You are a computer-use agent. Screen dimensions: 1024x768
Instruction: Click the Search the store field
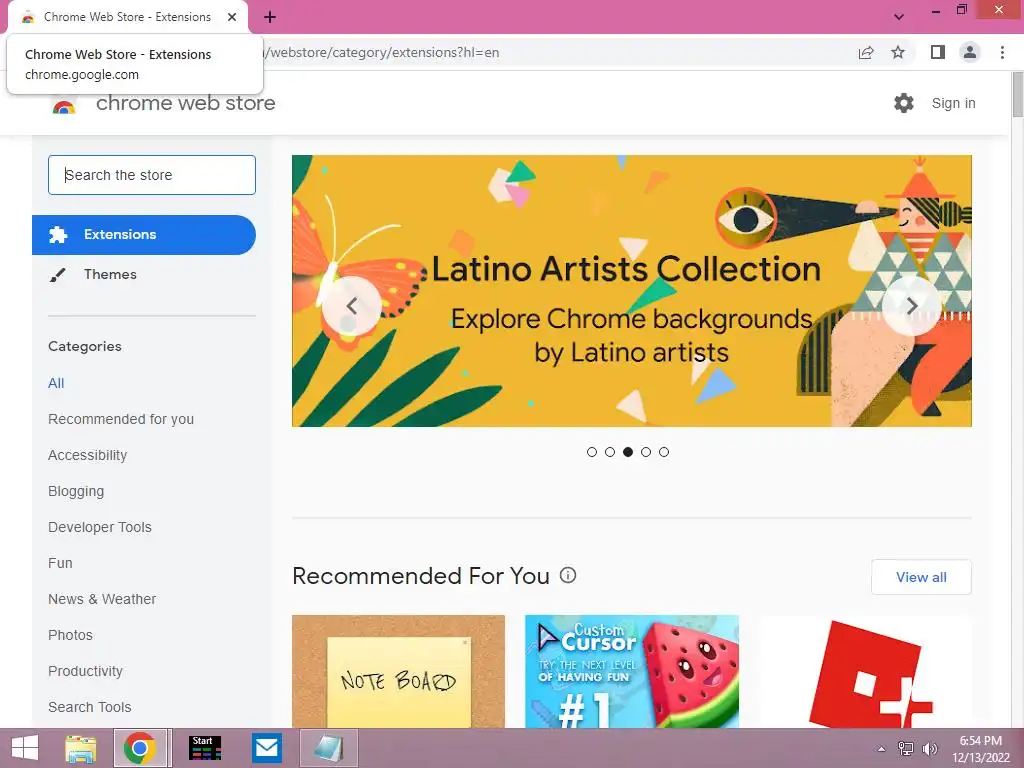(152, 175)
